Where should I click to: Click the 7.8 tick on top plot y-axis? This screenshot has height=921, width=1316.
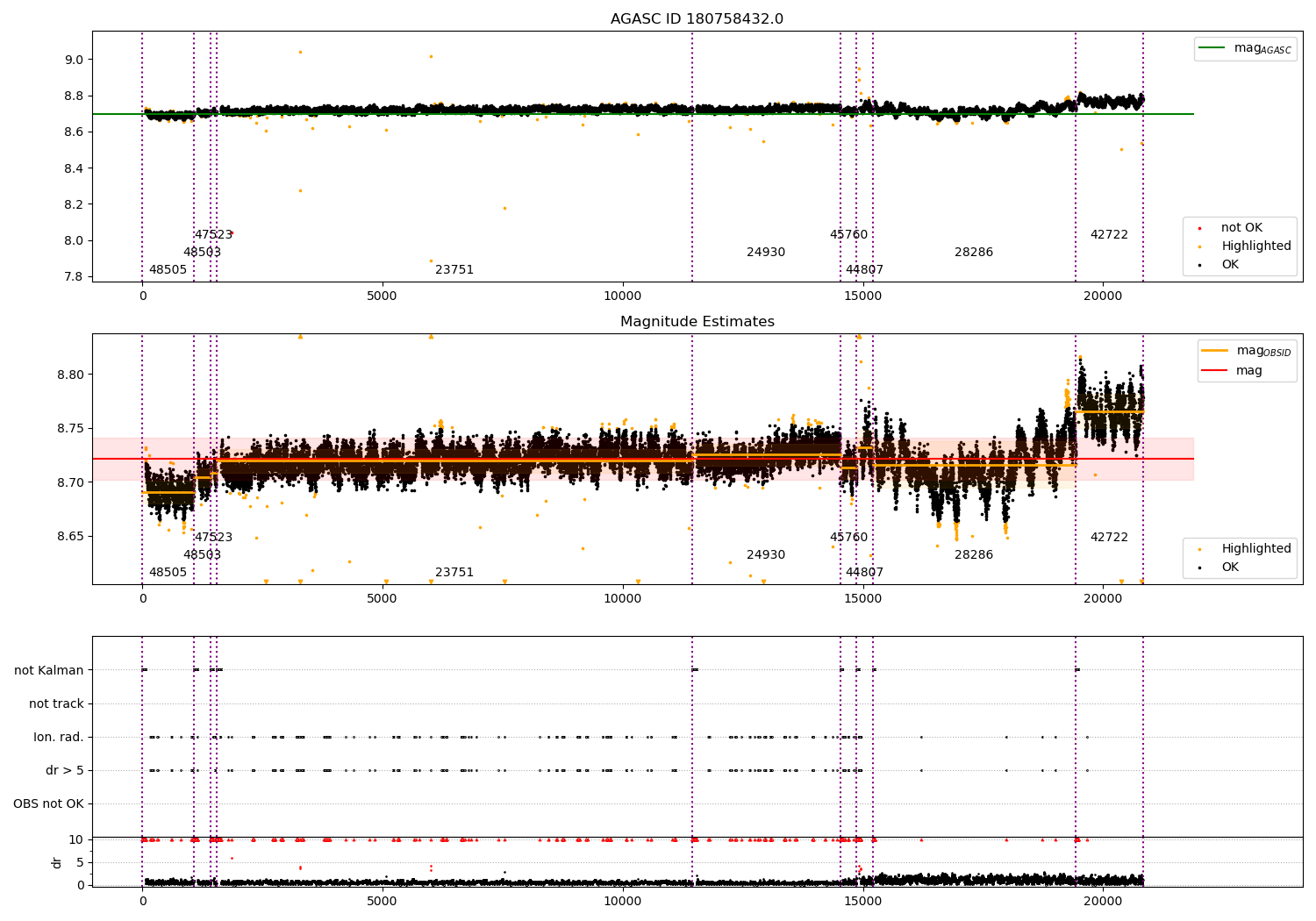(74, 277)
